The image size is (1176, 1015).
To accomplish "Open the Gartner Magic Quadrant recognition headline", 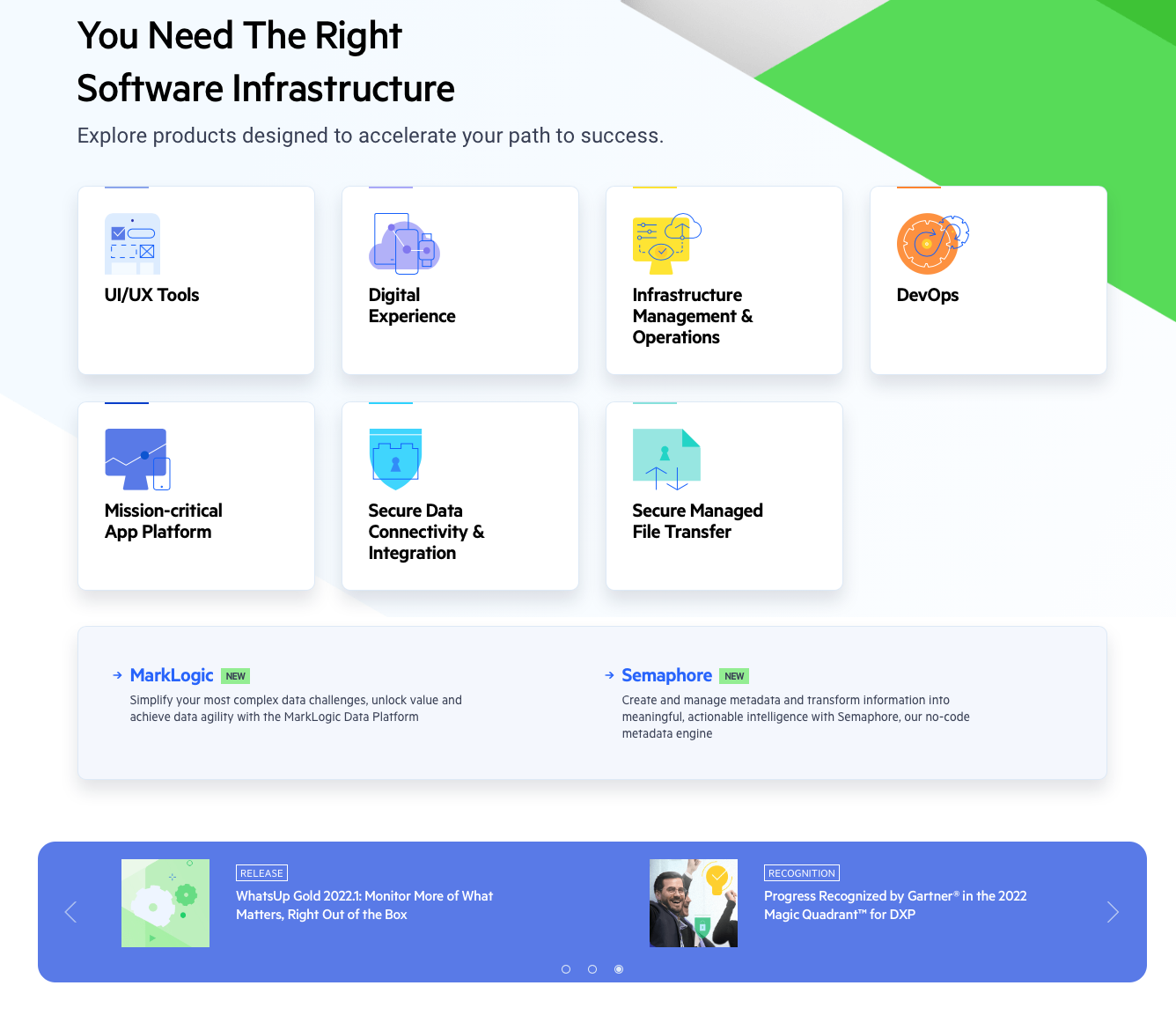I will click(x=894, y=905).
